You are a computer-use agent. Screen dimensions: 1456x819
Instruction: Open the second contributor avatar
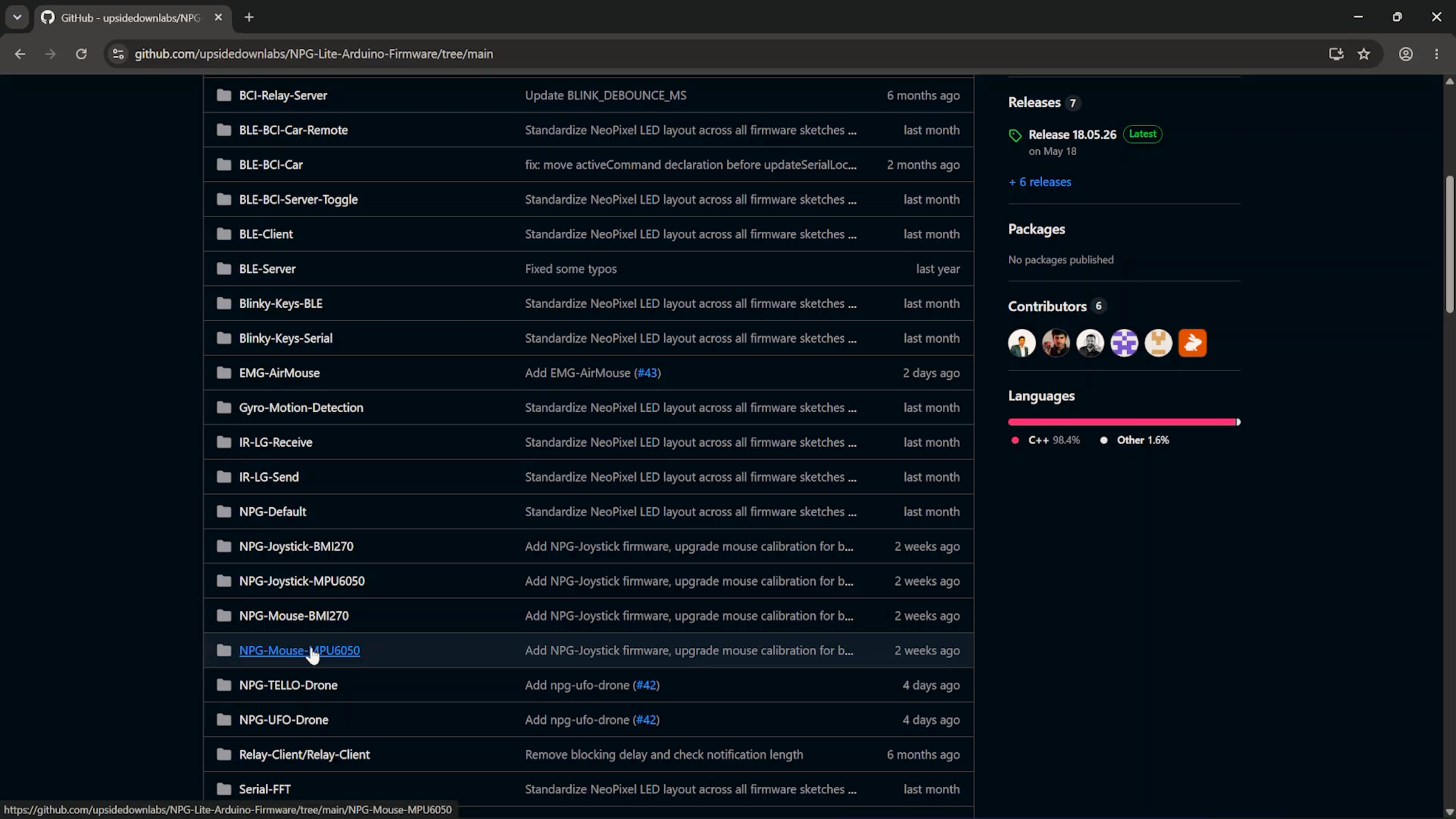(x=1056, y=343)
